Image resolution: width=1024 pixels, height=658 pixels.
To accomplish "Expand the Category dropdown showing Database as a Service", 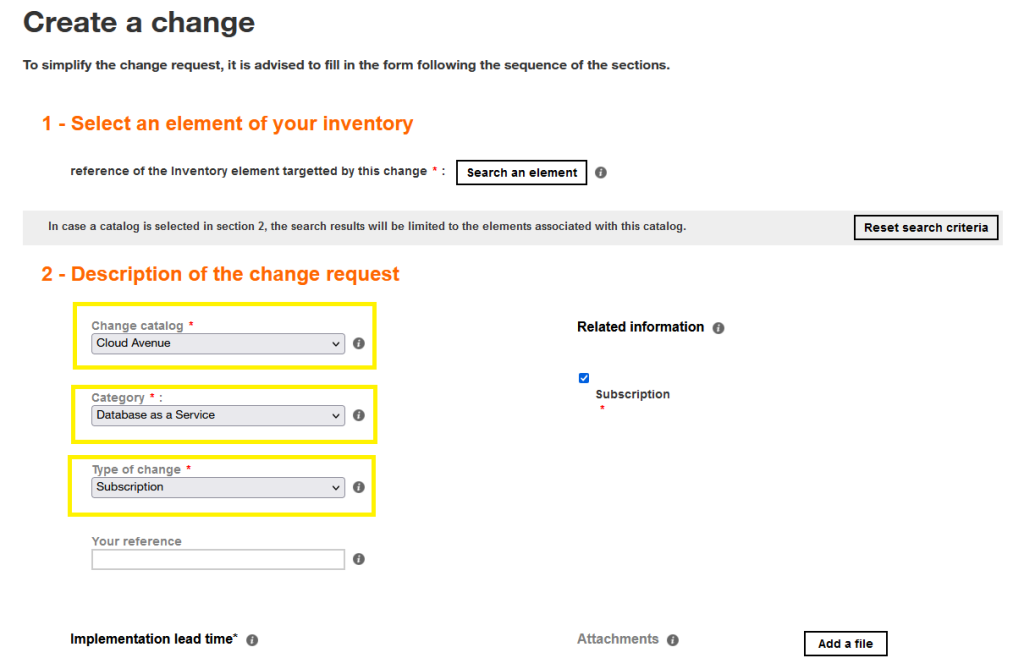I will (x=218, y=415).
